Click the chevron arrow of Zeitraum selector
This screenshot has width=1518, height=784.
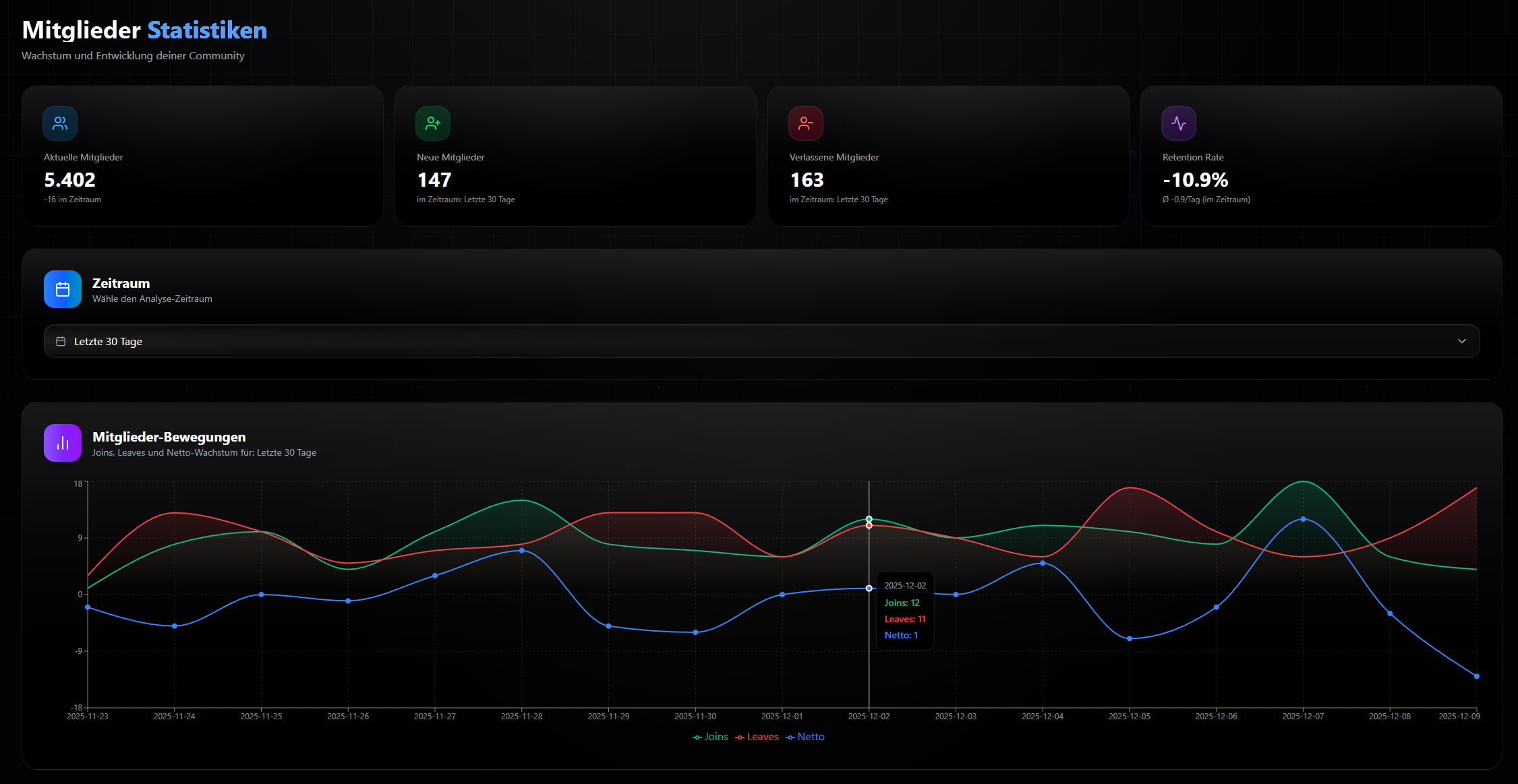[x=1461, y=342]
